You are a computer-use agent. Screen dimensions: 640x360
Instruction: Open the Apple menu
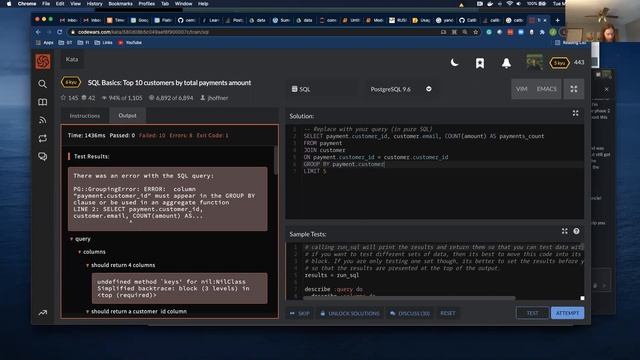[x=9, y=4]
